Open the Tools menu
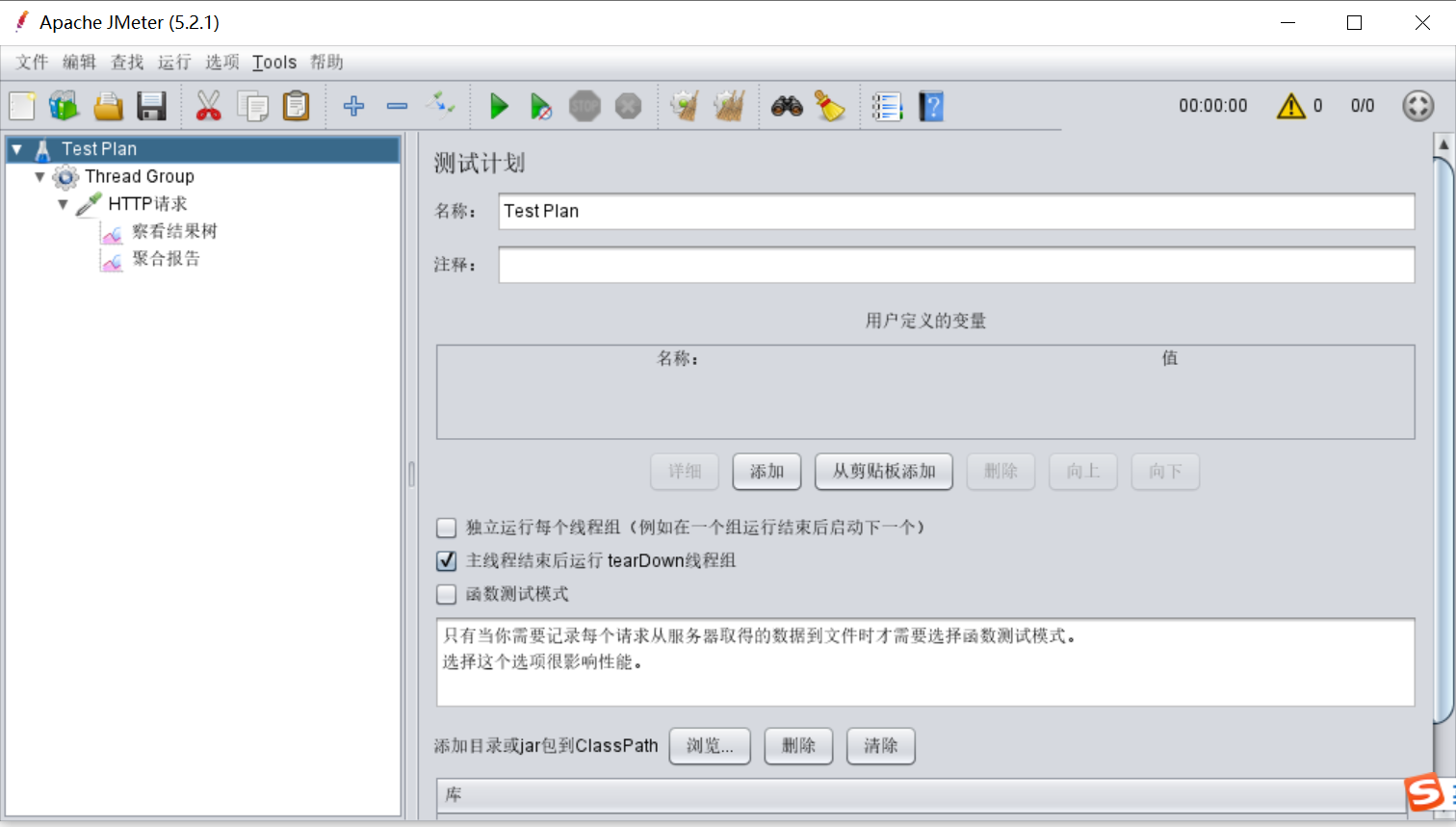Image resolution: width=1456 pixels, height=827 pixels. coord(274,63)
